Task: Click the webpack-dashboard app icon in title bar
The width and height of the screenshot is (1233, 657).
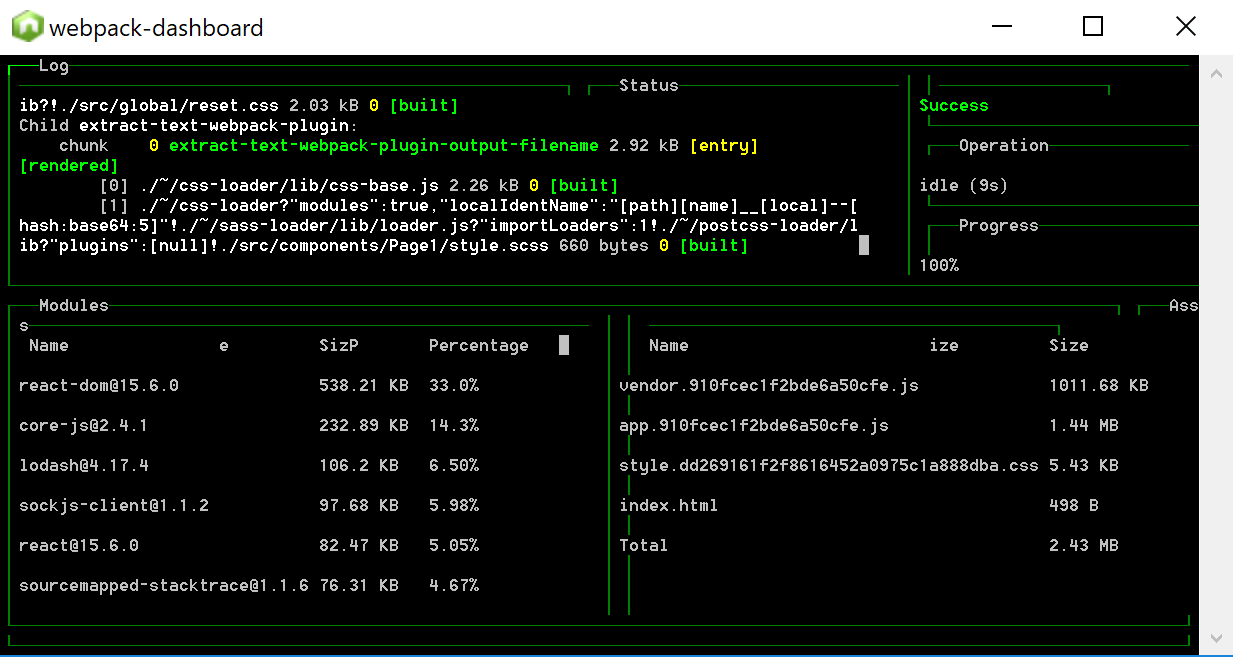Action: point(28,27)
